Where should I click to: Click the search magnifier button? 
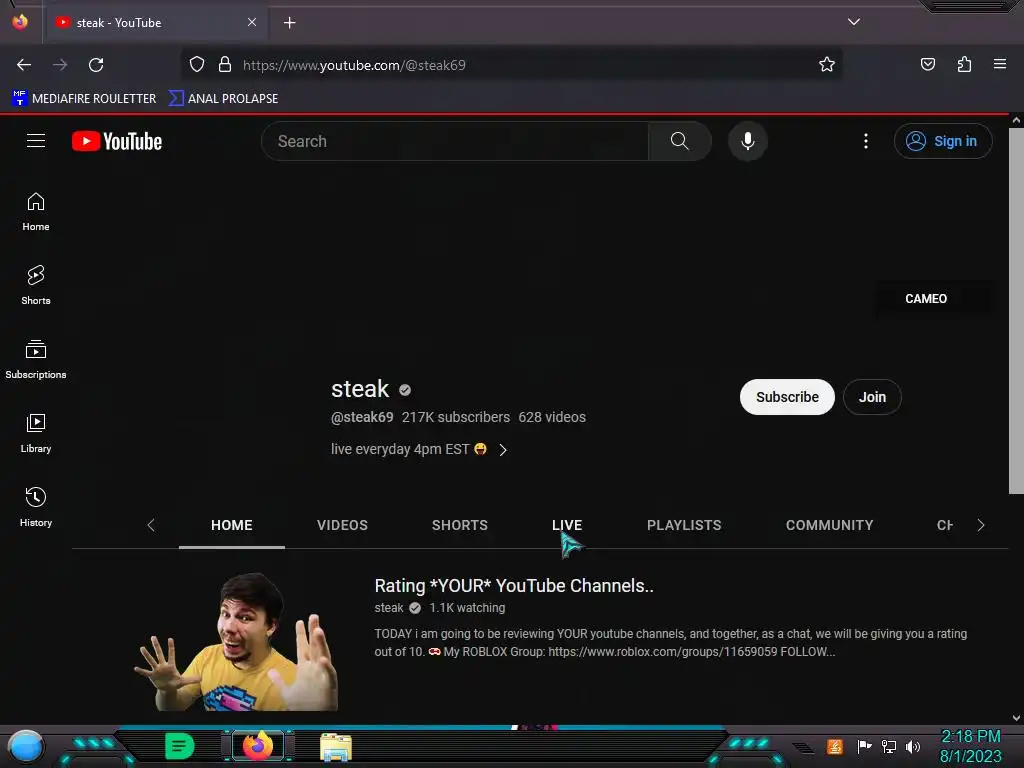pyautogui.click(x=679, y=141)
